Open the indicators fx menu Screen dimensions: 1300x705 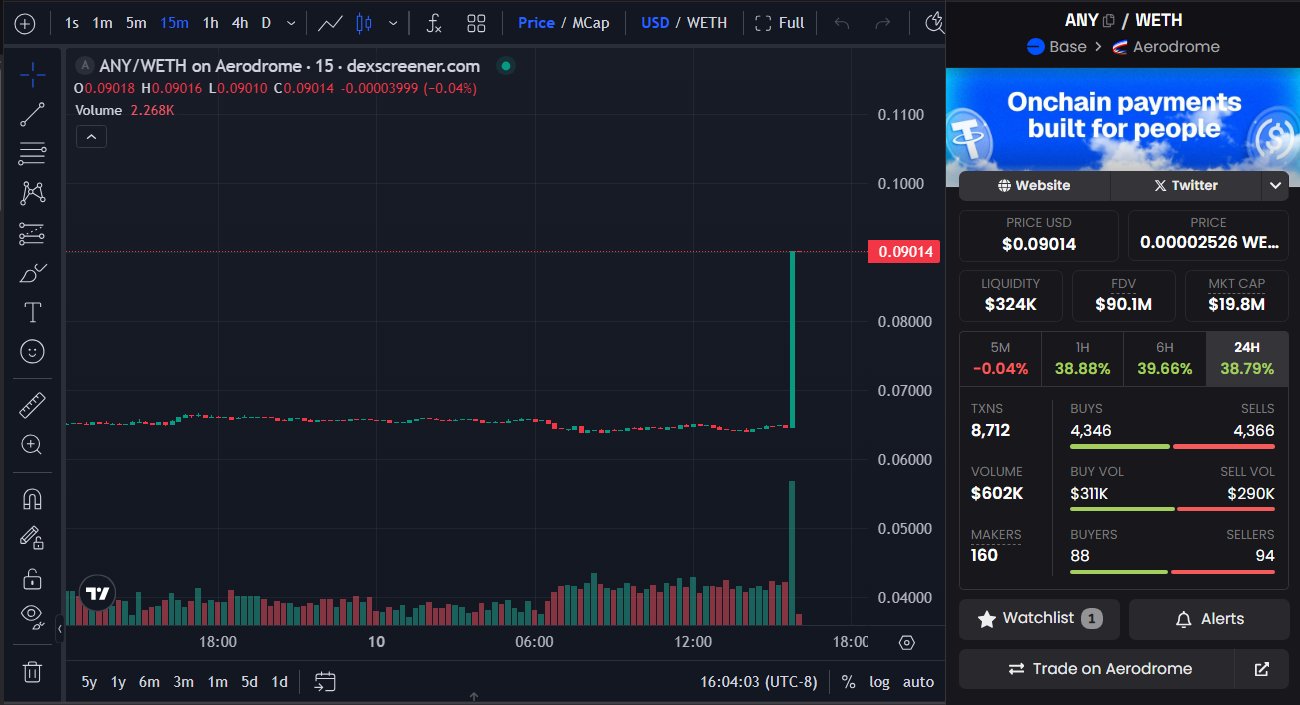coord(433,23)
